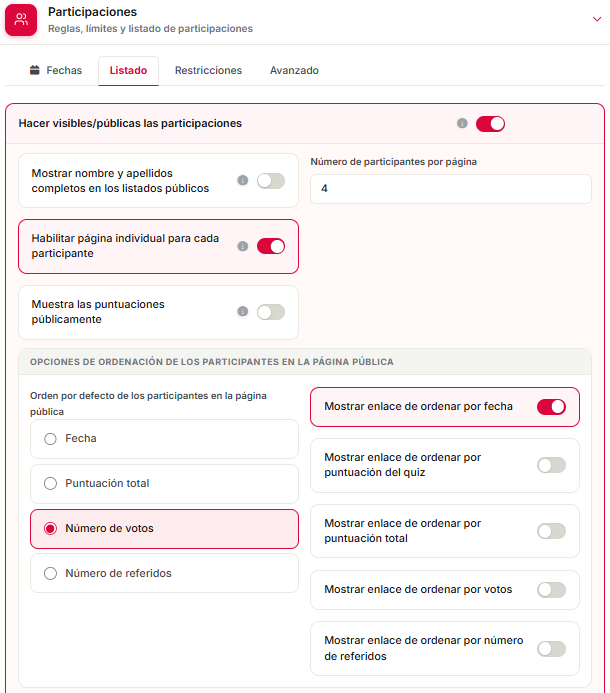Enable ordenar por votos link toggle
This screenshot has width=610, height=693.
551,590
